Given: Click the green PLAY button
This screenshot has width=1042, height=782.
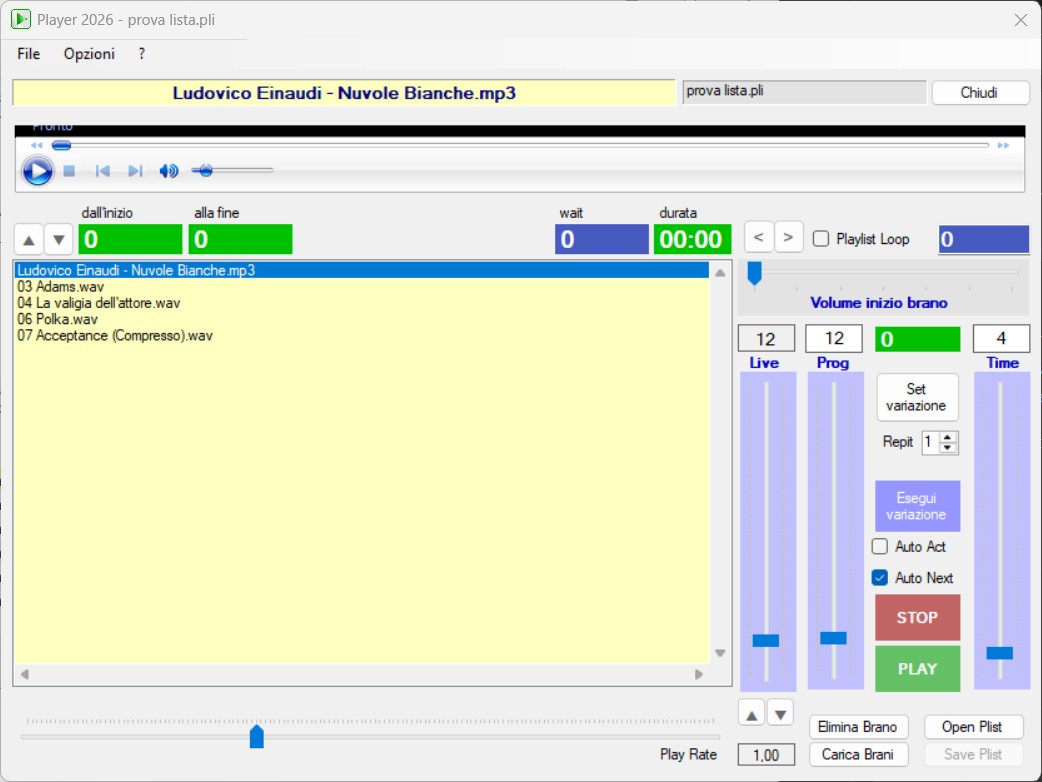Looking at the screenshot, I should coord(917,668).
